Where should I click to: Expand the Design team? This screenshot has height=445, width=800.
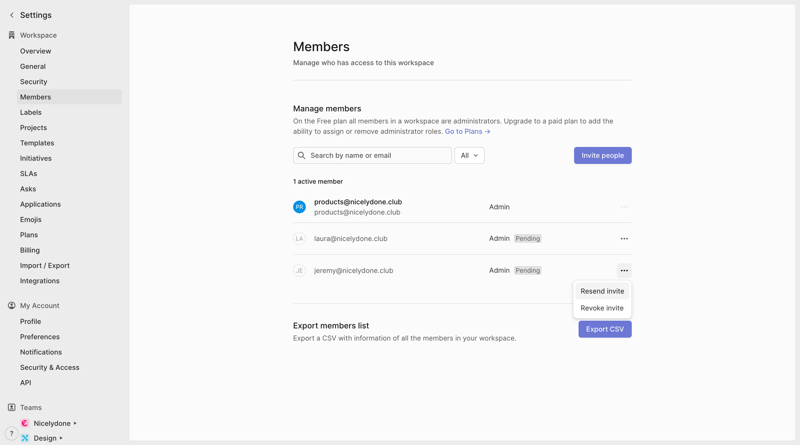point(61,438)
